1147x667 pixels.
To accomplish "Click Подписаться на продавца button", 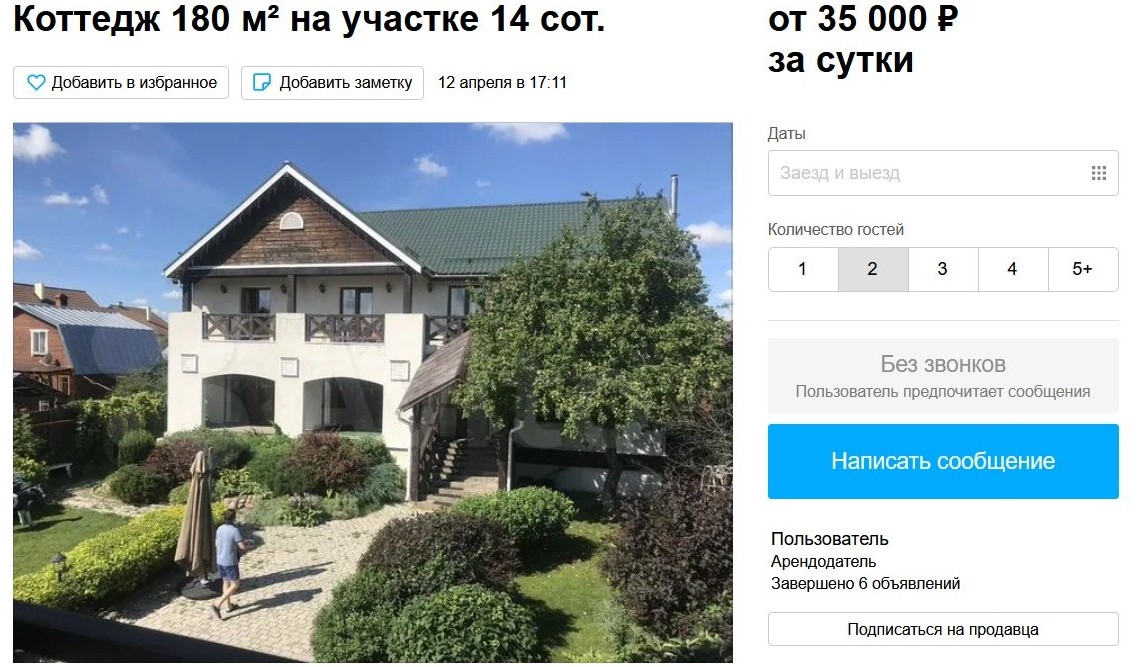I will 943,629.
